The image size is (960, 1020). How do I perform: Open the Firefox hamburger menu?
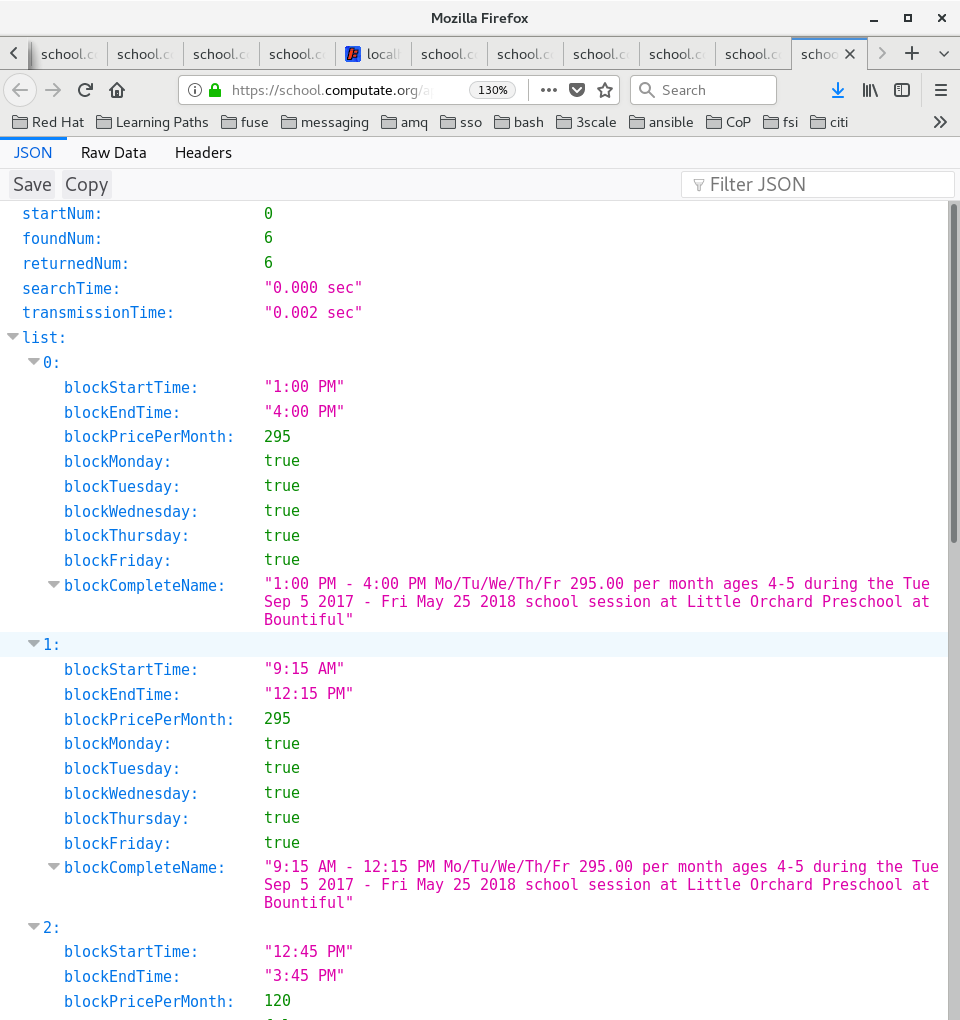[940, 90]
